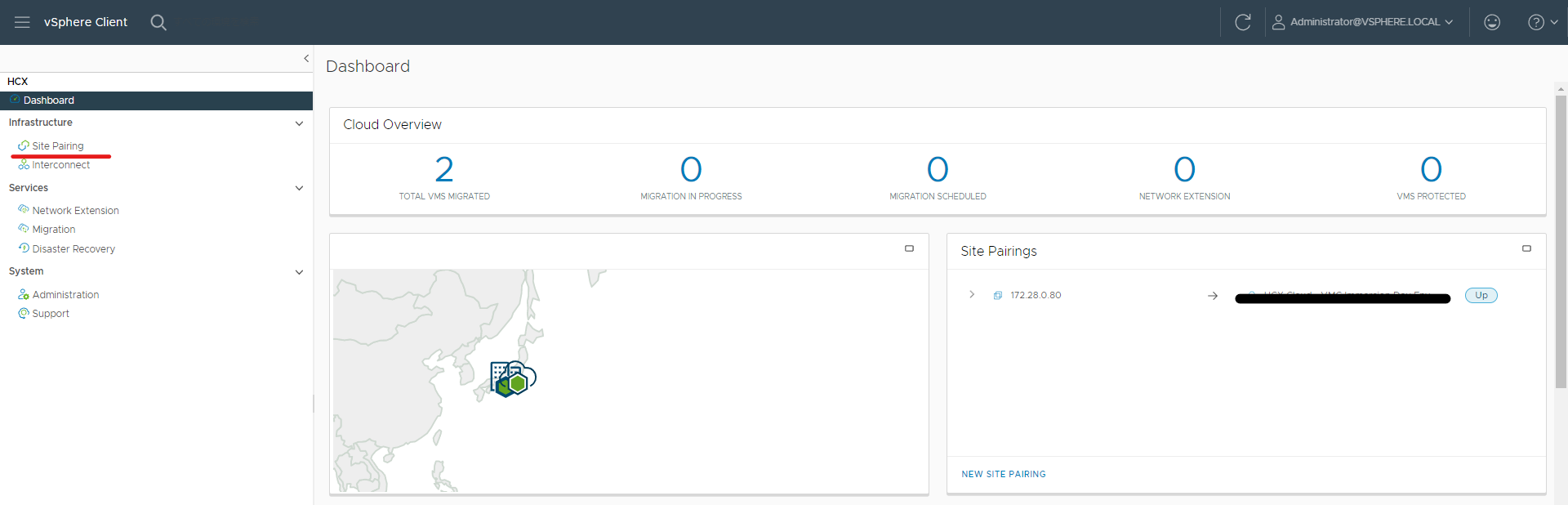Open Site Pairing page
The height and width of the screenshot is (505, 1568).
(x=58, y=146)
